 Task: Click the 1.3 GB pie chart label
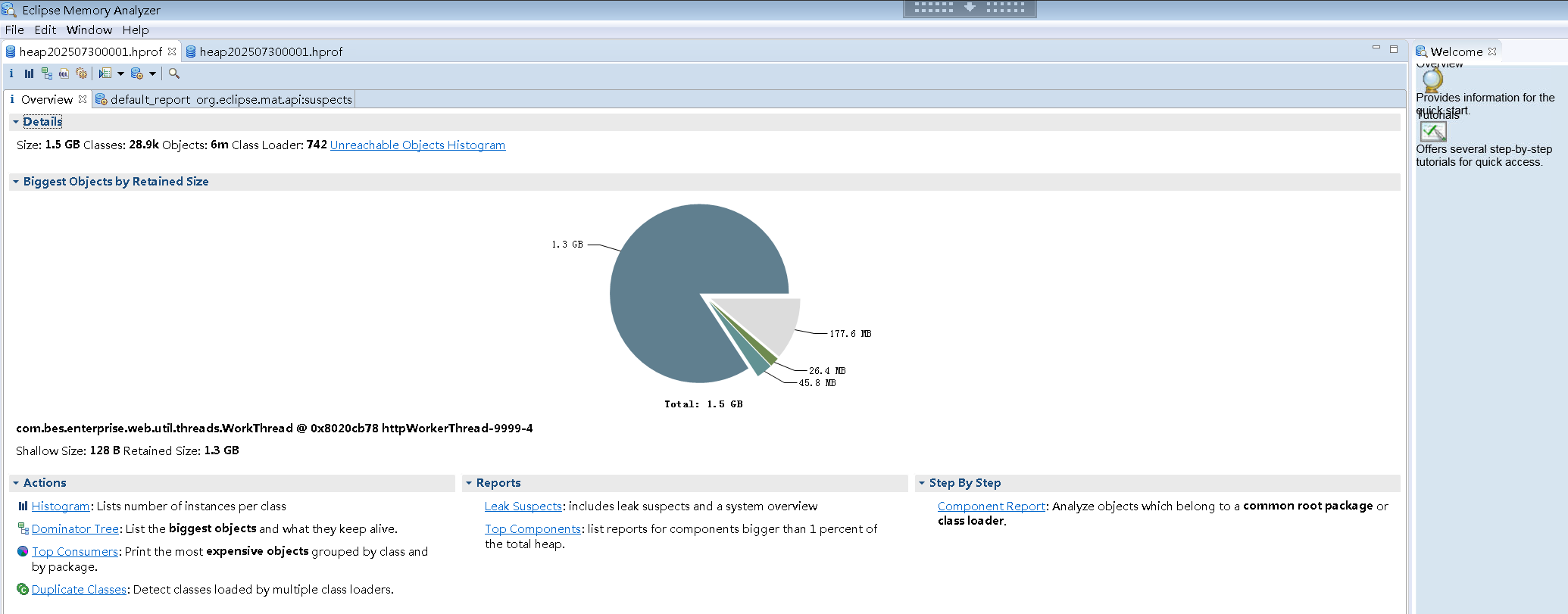coord(567,245)
